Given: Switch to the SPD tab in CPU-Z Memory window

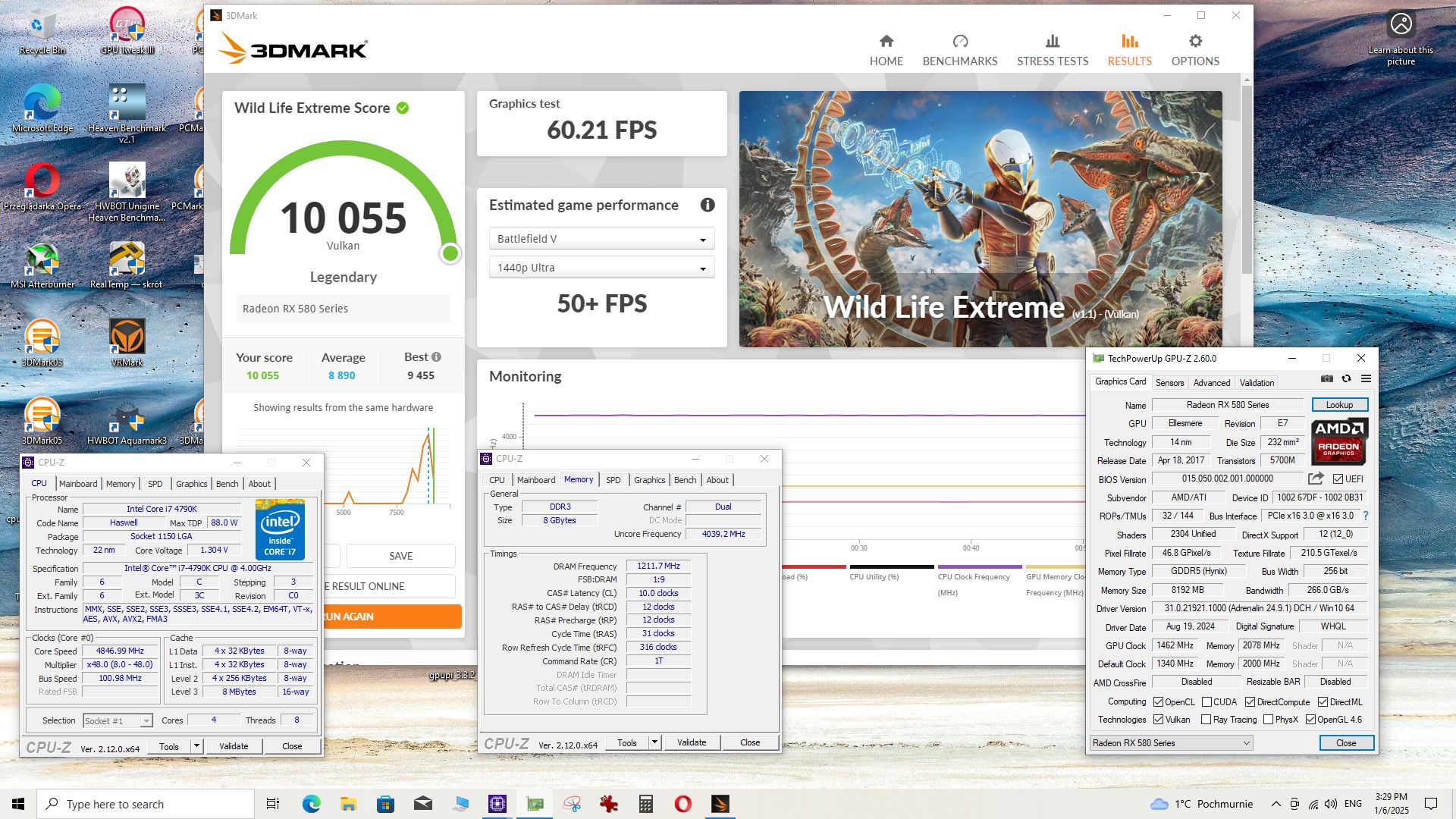Looking at the screenshot, I should coord(613,480).
